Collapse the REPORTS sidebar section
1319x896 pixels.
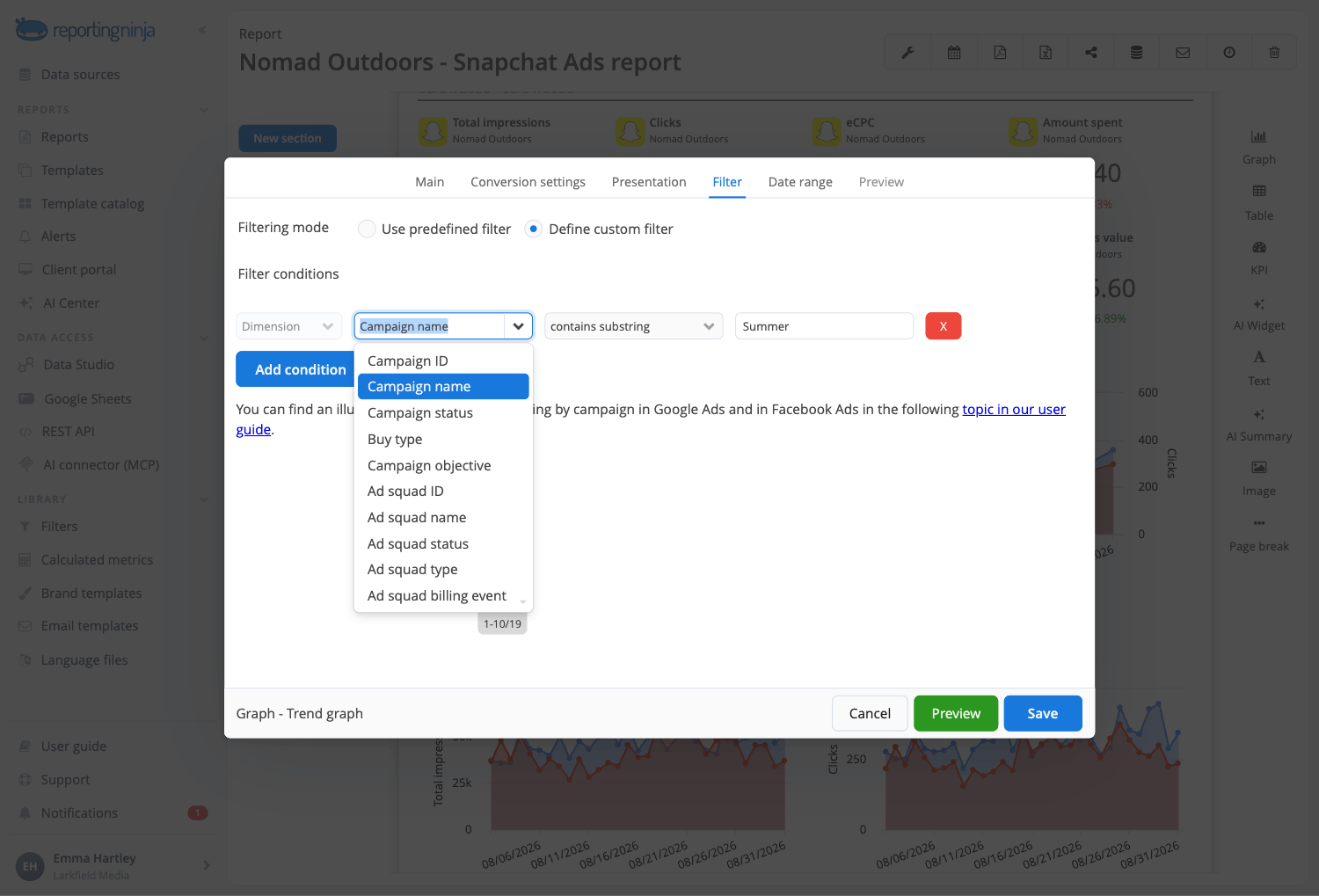(204, 110)
